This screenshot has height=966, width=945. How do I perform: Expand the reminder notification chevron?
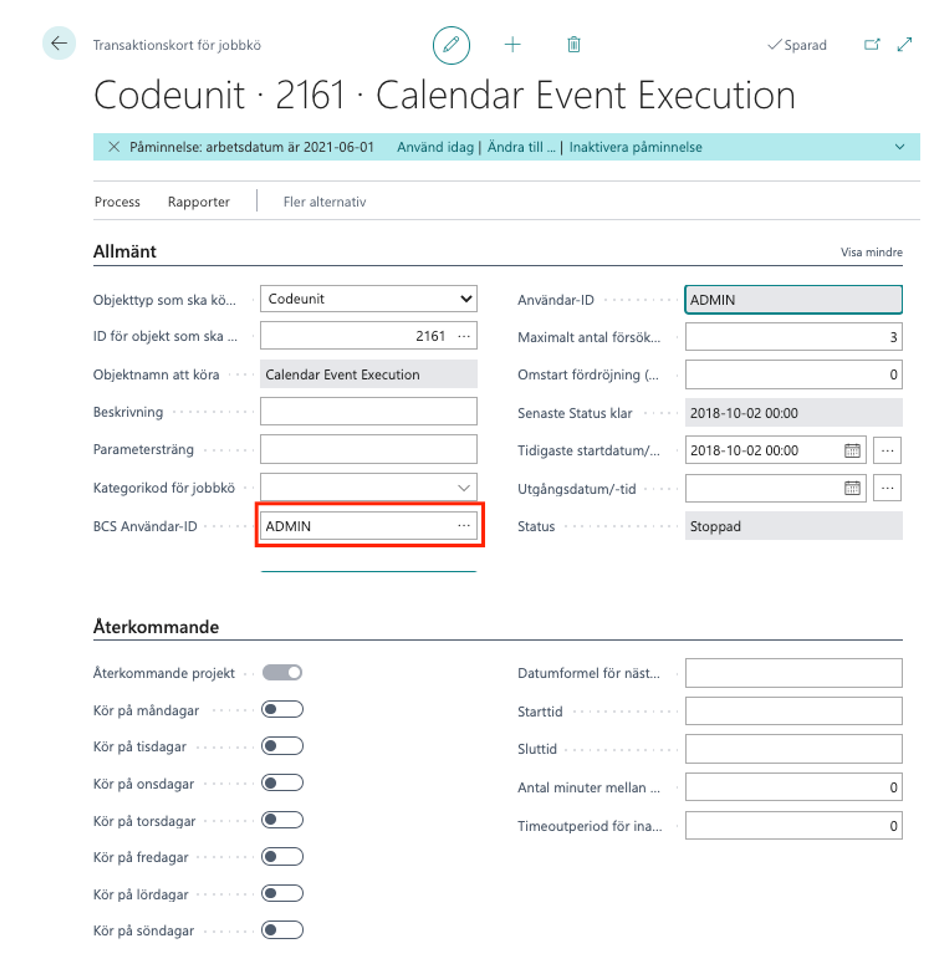[899, 147]
